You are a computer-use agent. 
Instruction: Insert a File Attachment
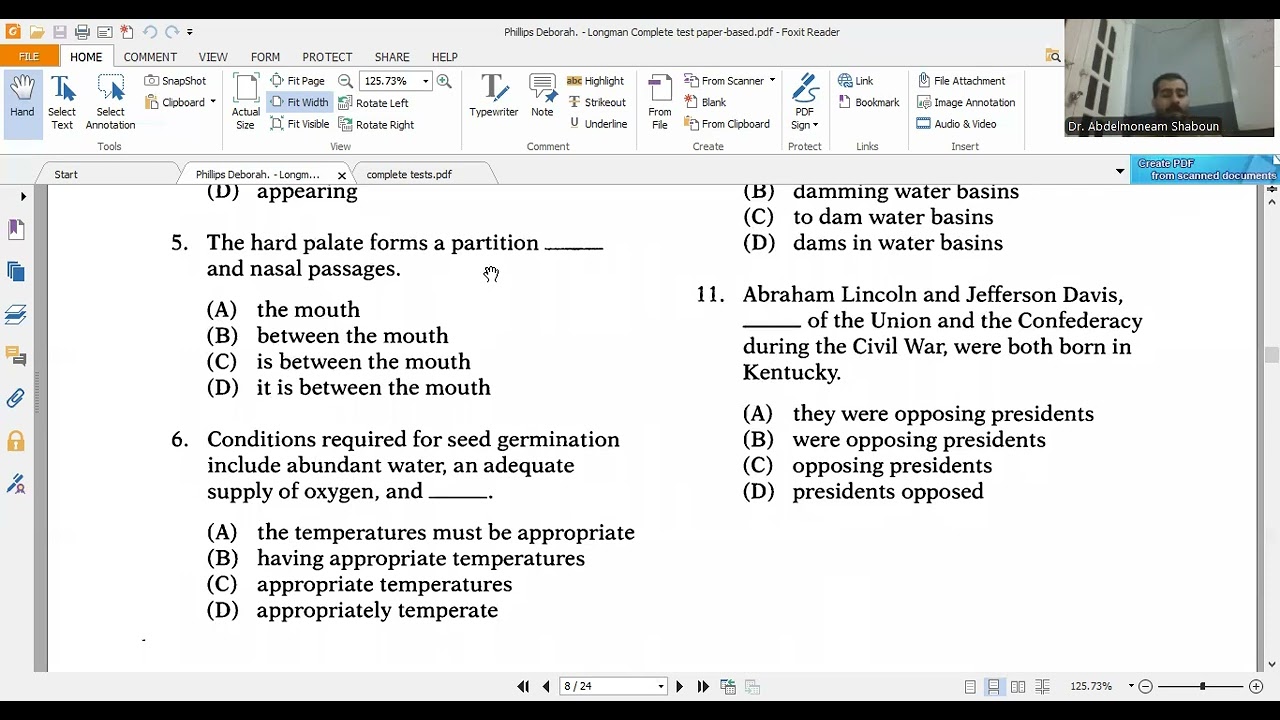pyautogui.click(x=960, y=81)
